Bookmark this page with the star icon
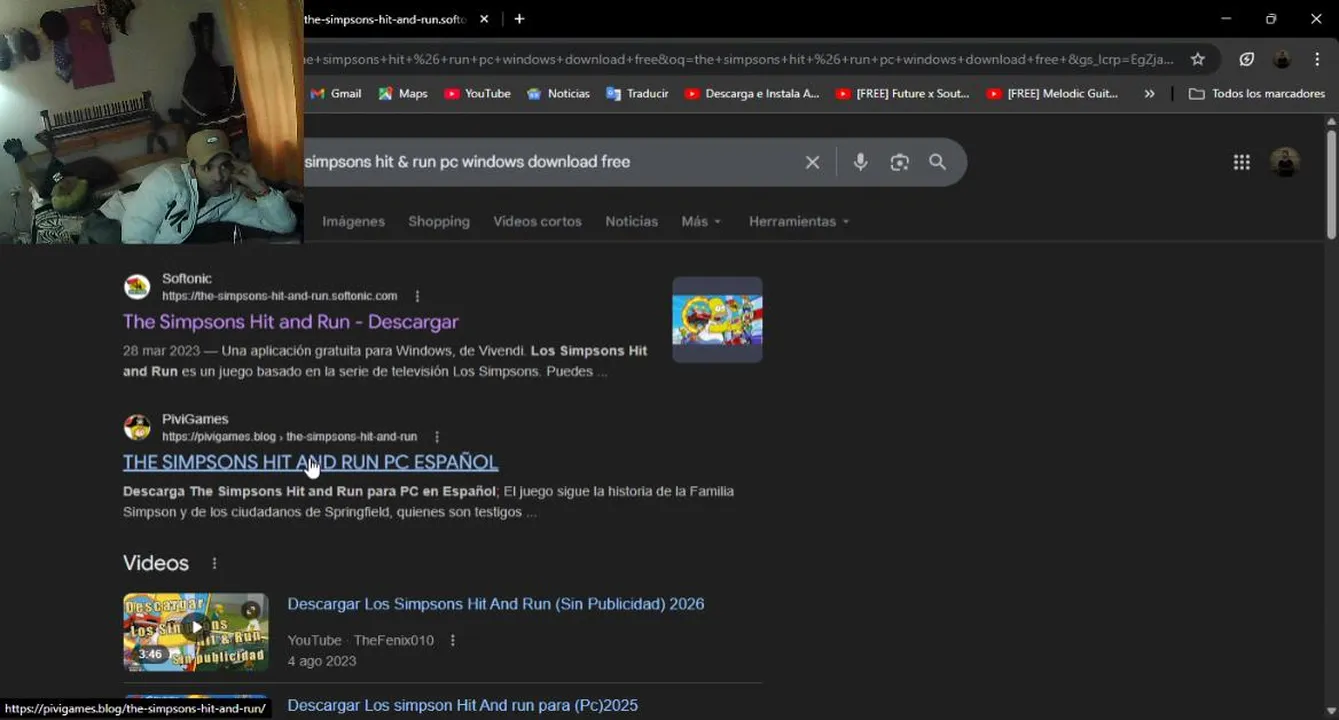 point(1198,59)
